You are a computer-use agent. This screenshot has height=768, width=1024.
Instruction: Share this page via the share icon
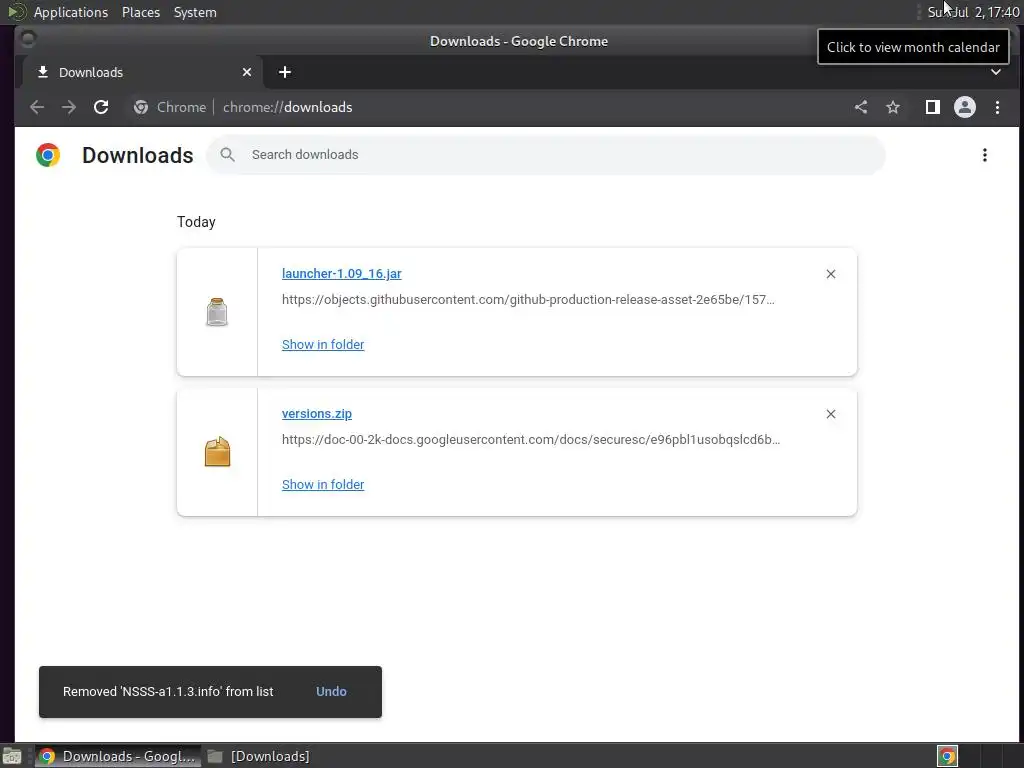pyautogui.click(x=861, y=107)
